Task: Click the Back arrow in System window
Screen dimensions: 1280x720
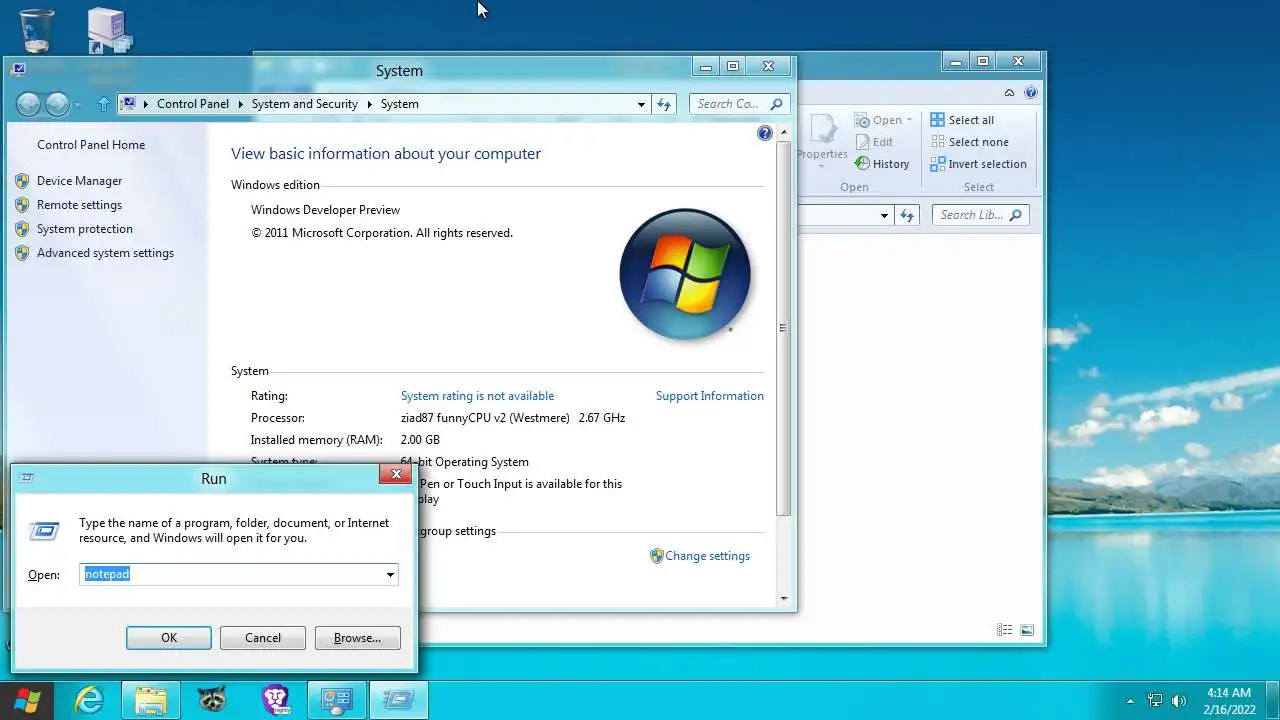Action: [29, 104]
